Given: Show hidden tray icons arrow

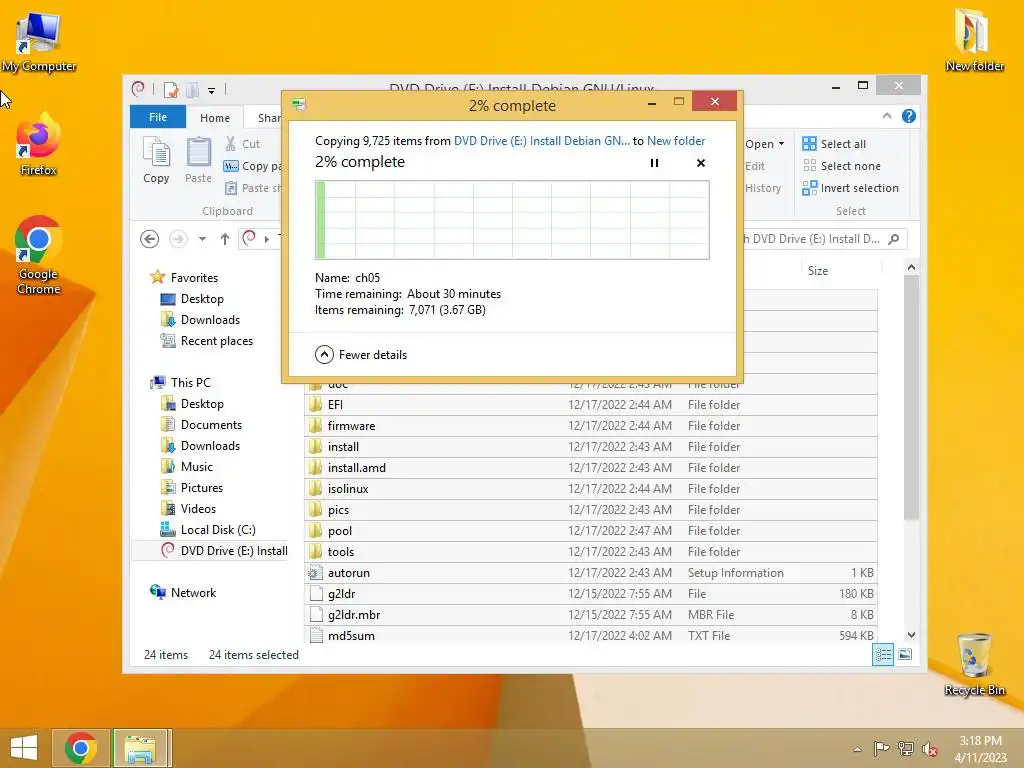Looking at the screenshot, I should 857,749.
